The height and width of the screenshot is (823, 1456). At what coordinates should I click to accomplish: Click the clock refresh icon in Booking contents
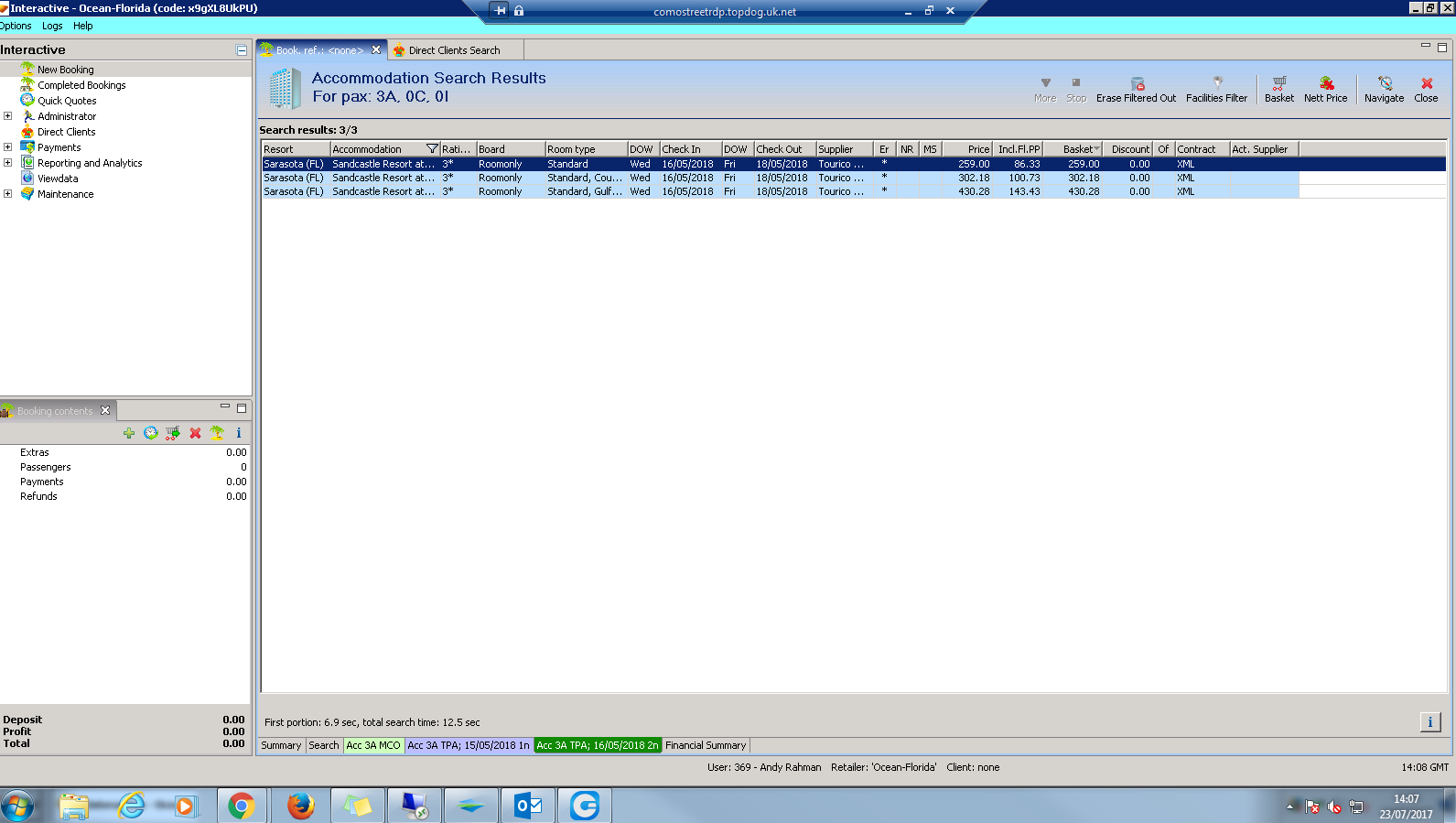tap(151, 433)
